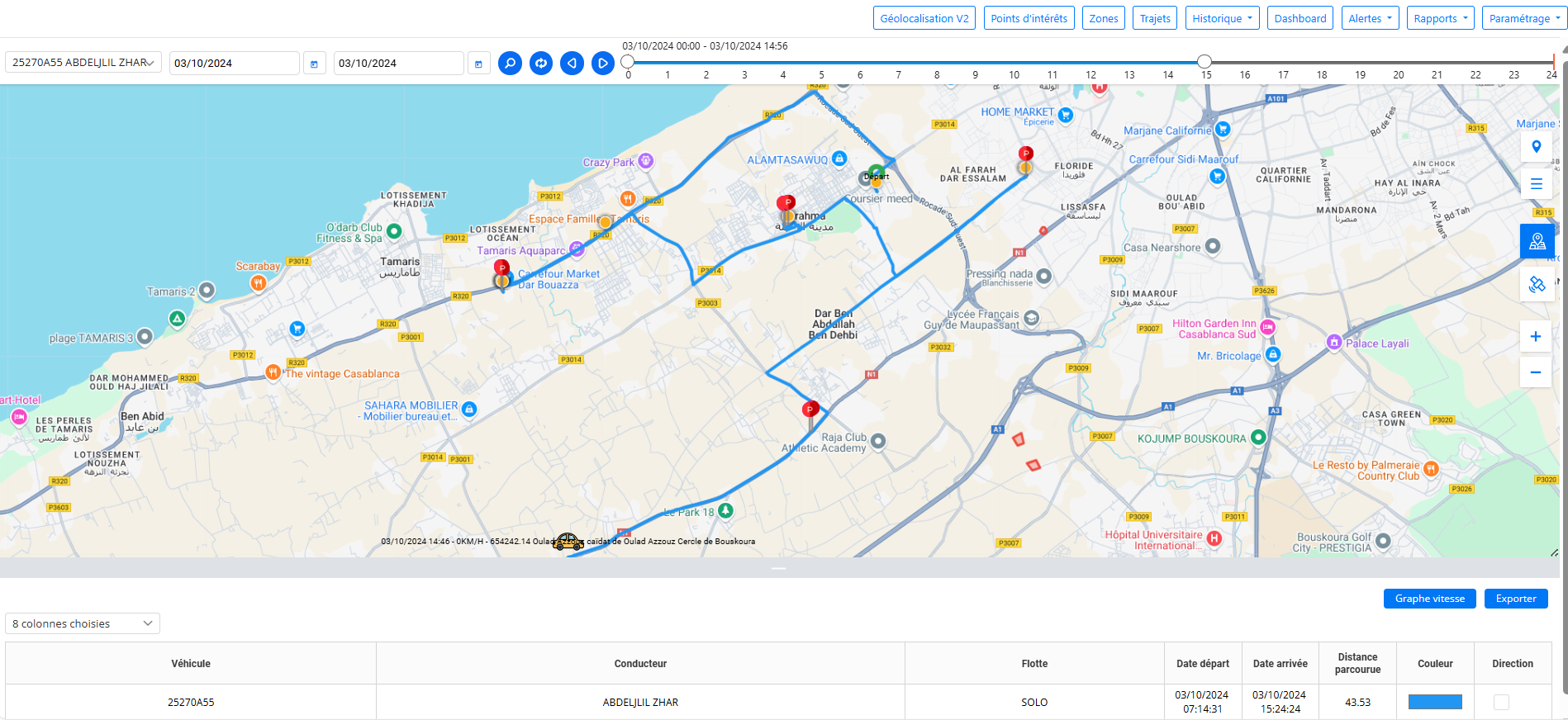Click the Casa Nearshore map pin
This screenshot has width=1568, height=720.
(x=1213, y=246)
